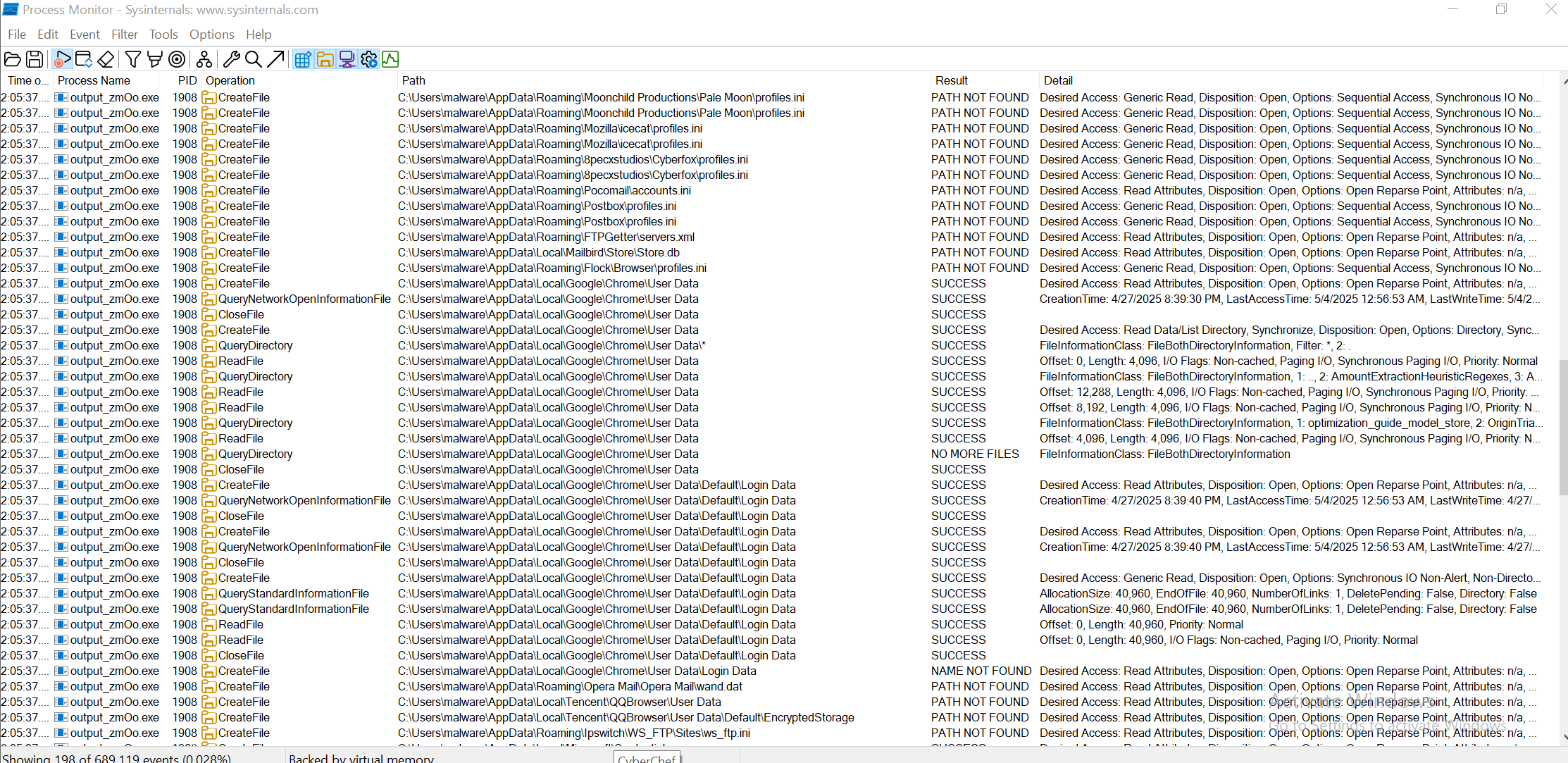Viewport: 1568px width, 763px height.
Task: Open the Filter dialog funnel icon
Action: (x=132, y=59)
